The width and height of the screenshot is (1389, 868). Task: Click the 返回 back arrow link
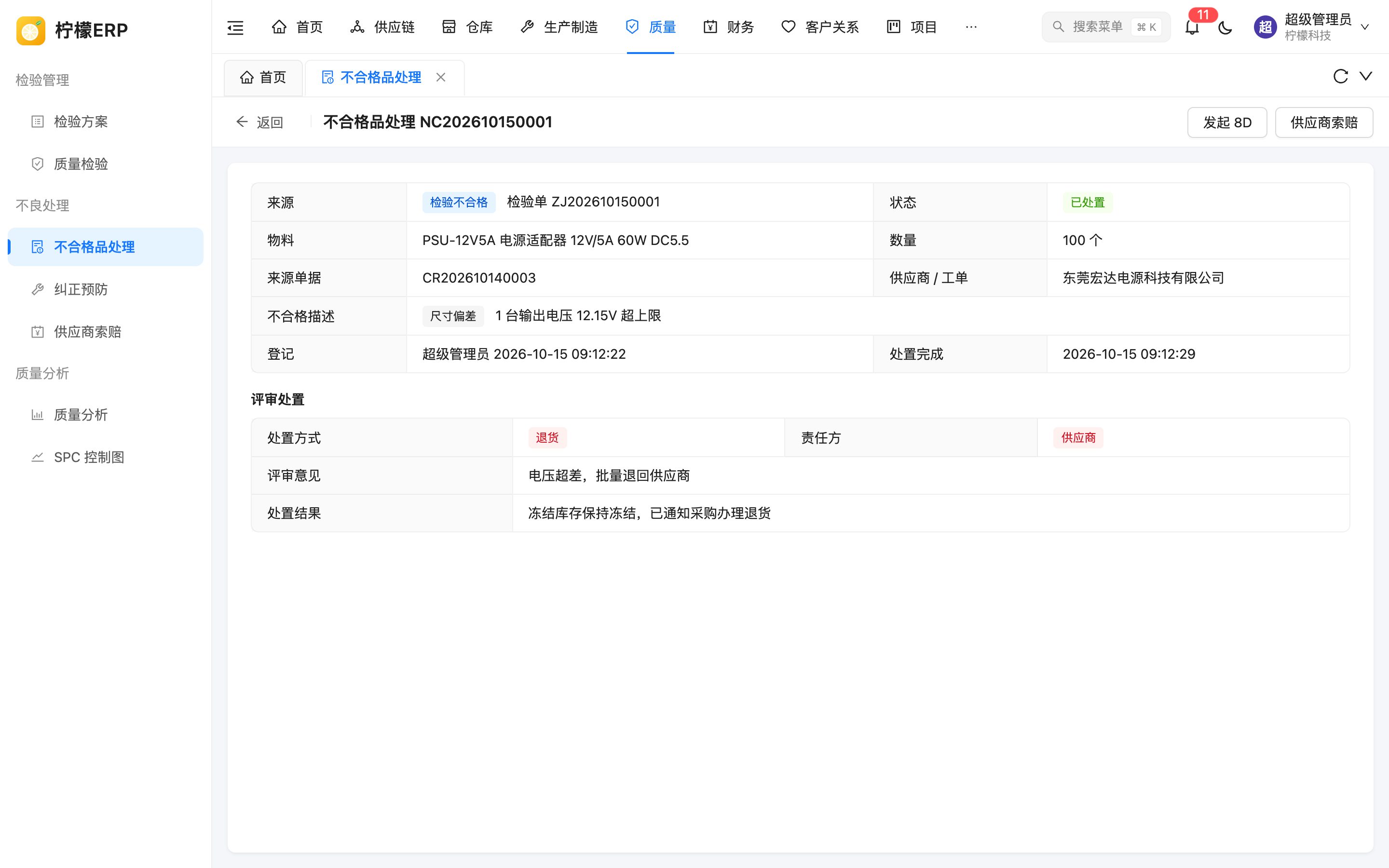pos(259,122)
